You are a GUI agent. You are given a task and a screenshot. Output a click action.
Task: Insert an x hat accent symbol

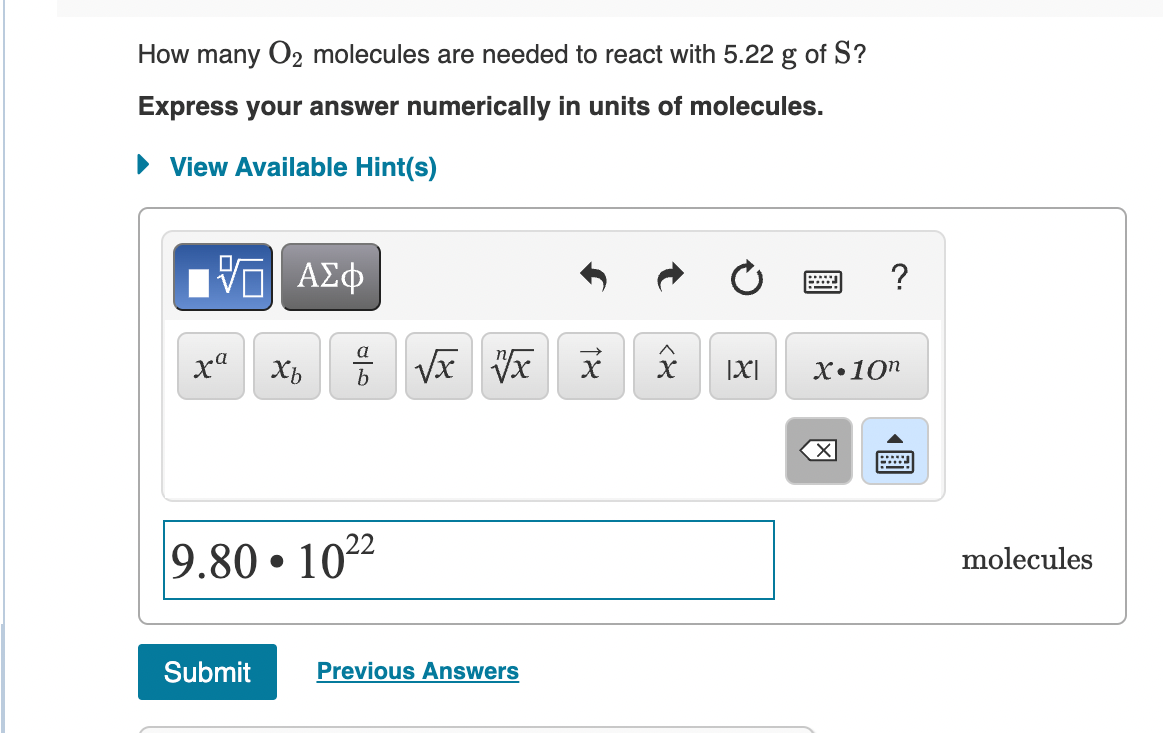coord(666,366)
